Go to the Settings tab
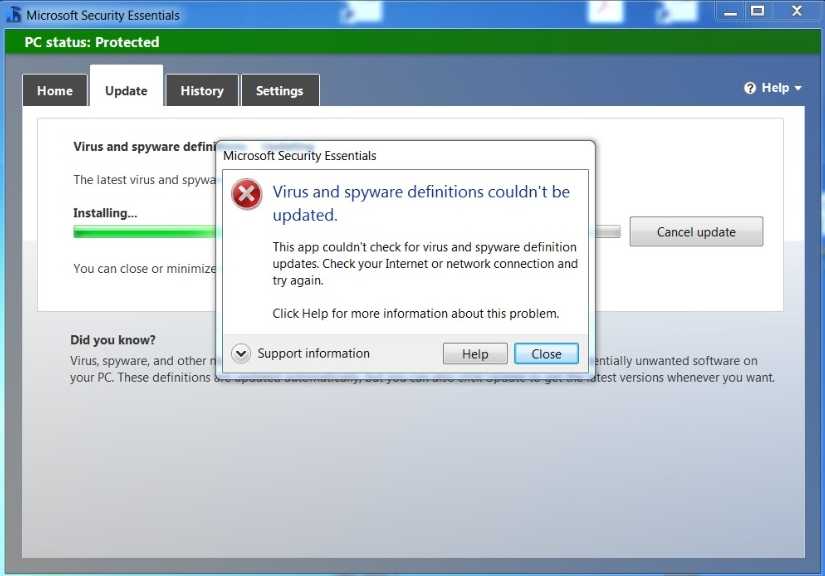This screenshot has height=576, width=825. 279,91
